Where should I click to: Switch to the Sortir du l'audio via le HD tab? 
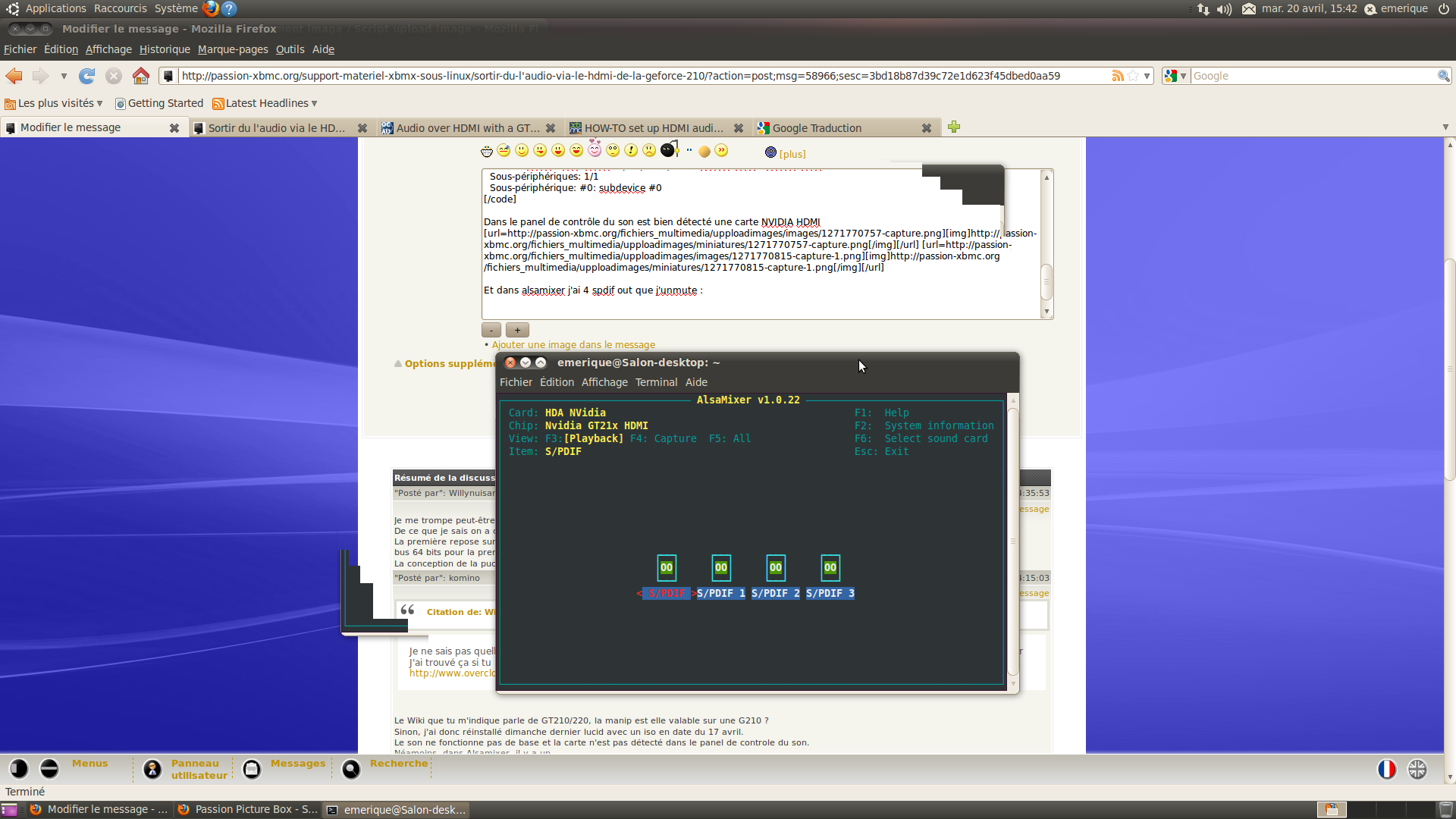pyautogui.click(x=276, y=128)
